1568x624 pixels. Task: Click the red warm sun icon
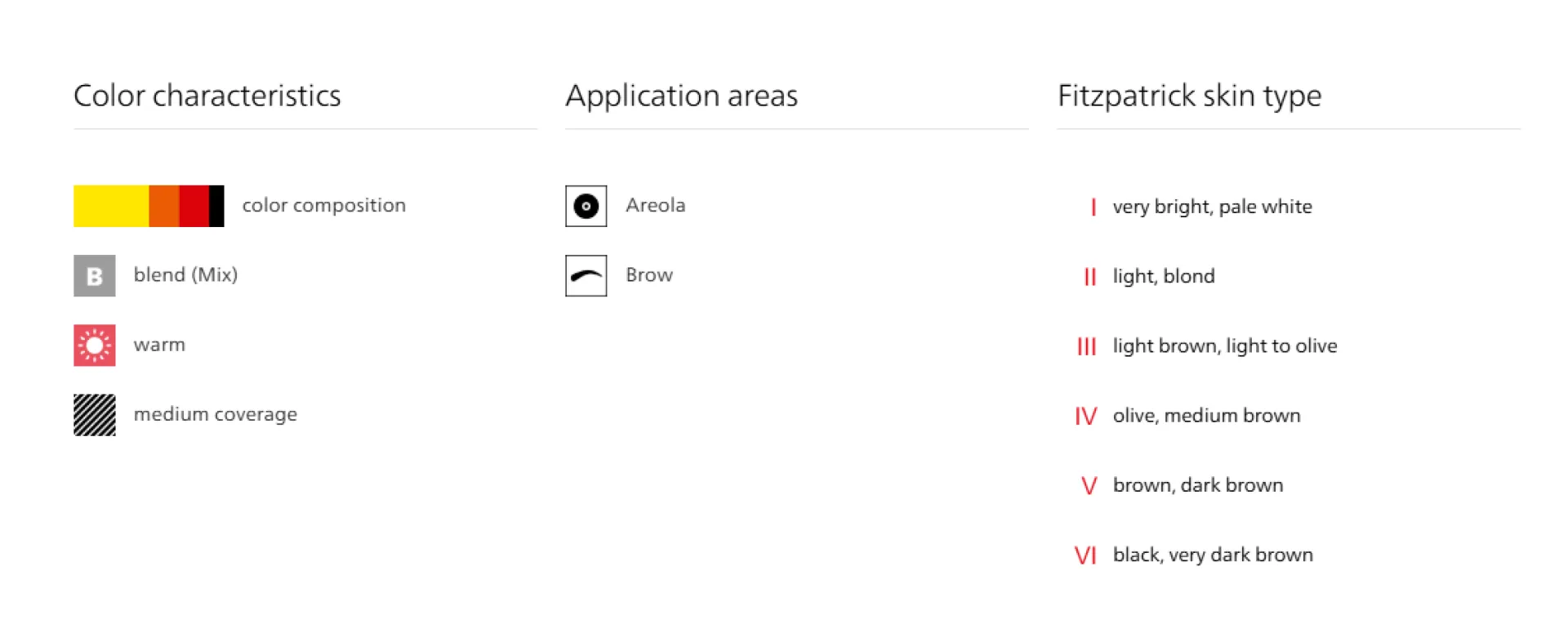[95, 345]
